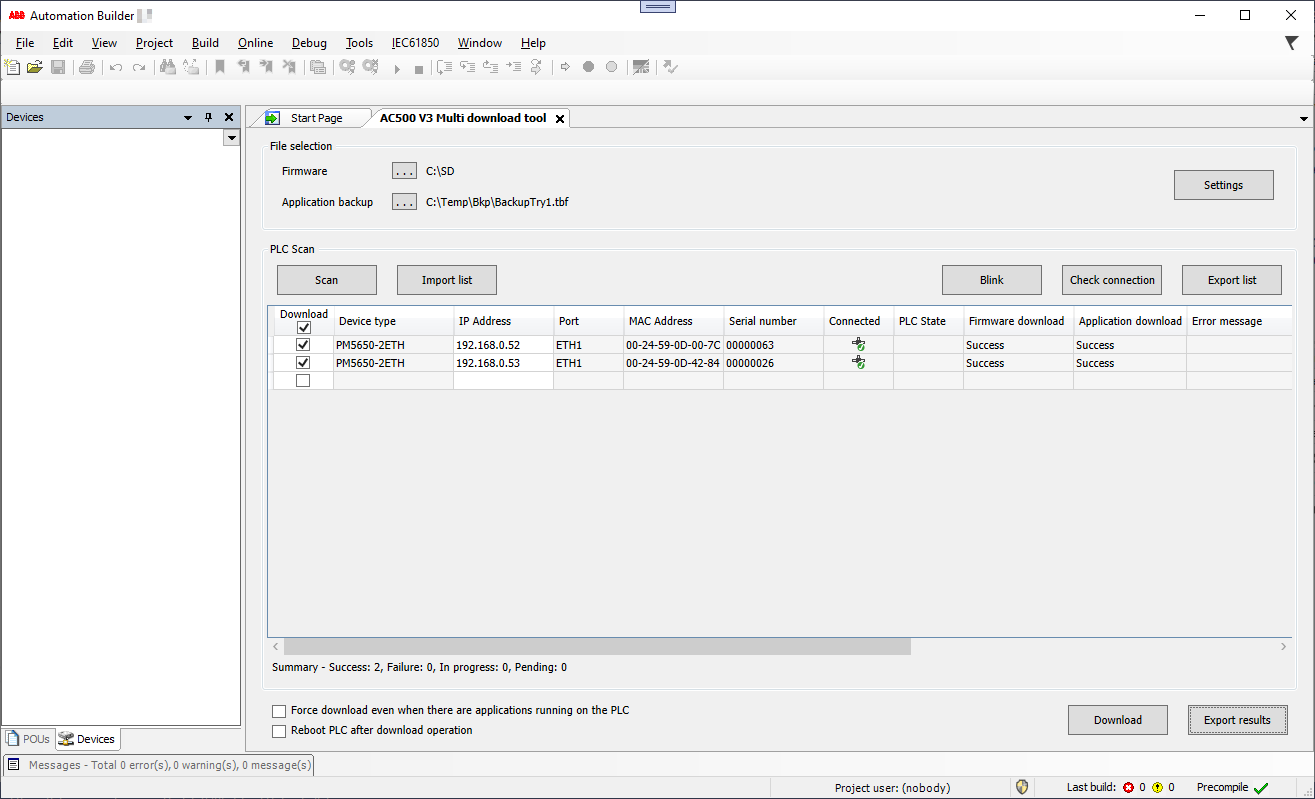Browse for Firmware folder with ... button

404,171
